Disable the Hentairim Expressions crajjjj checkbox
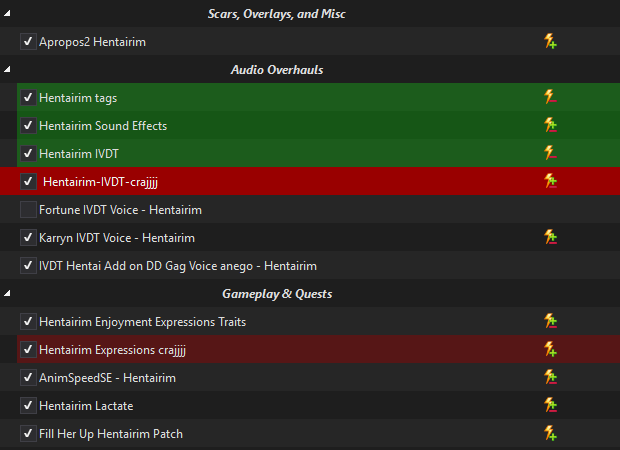 (28, 350)
